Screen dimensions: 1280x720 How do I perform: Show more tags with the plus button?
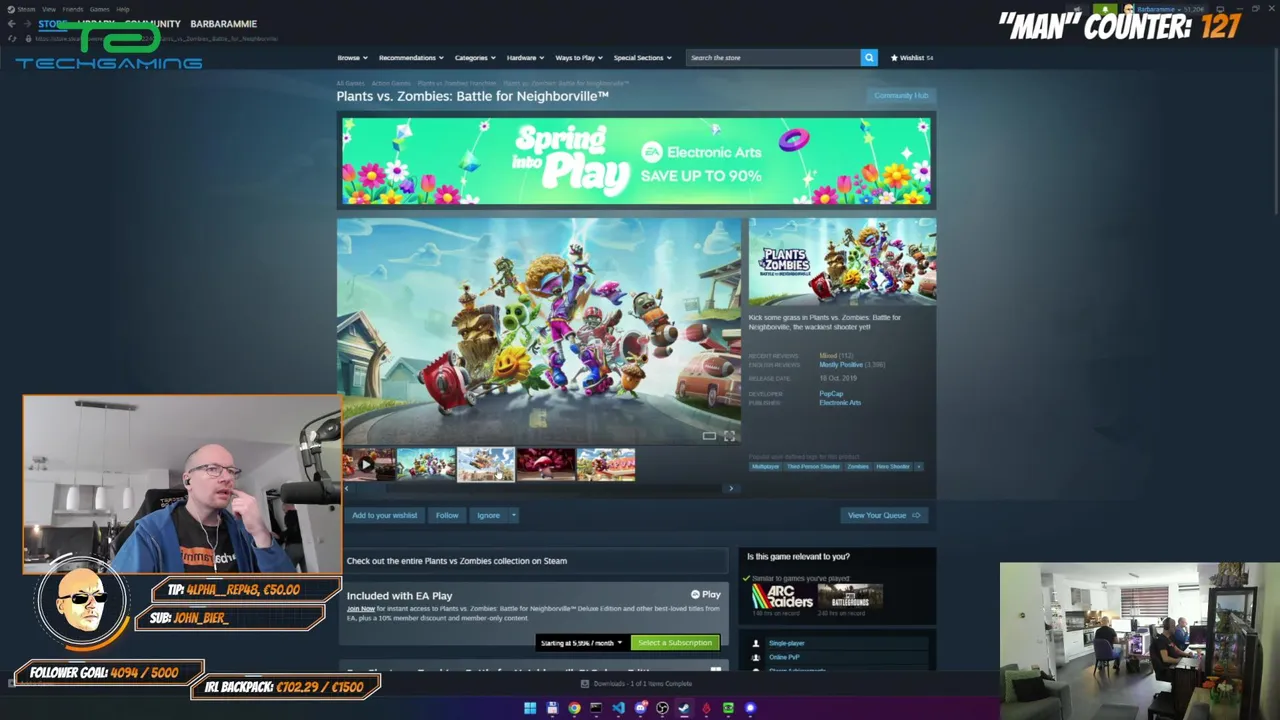click(x=918, y=467)
